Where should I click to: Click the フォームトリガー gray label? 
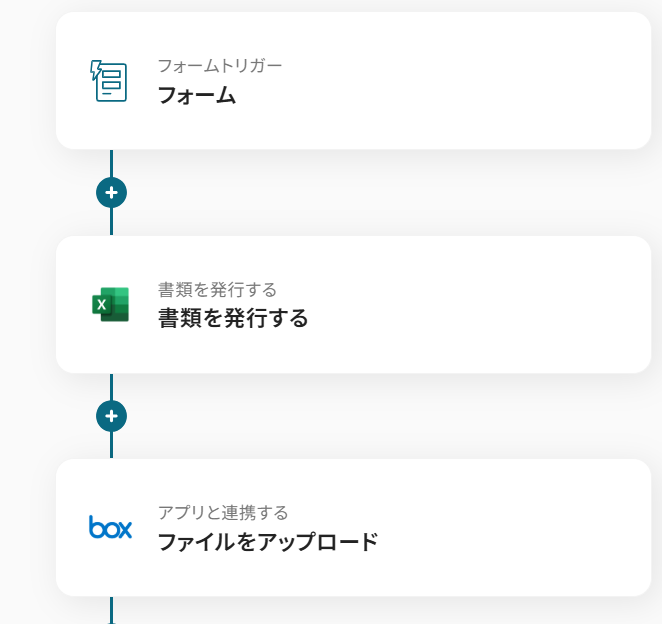[x=219, y=66]
